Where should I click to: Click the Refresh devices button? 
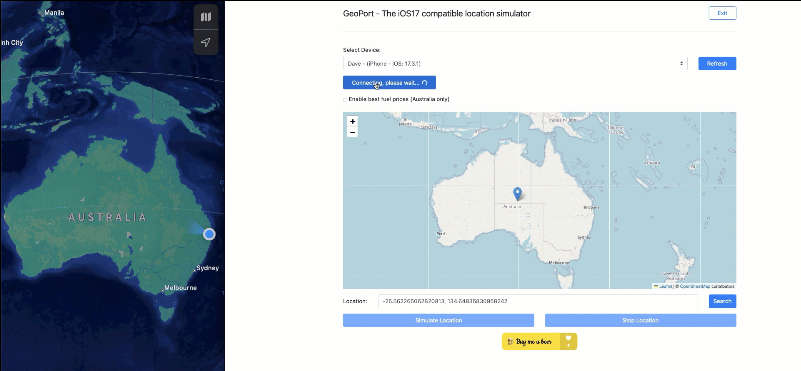pyautogui.click(x=717, y=64)
